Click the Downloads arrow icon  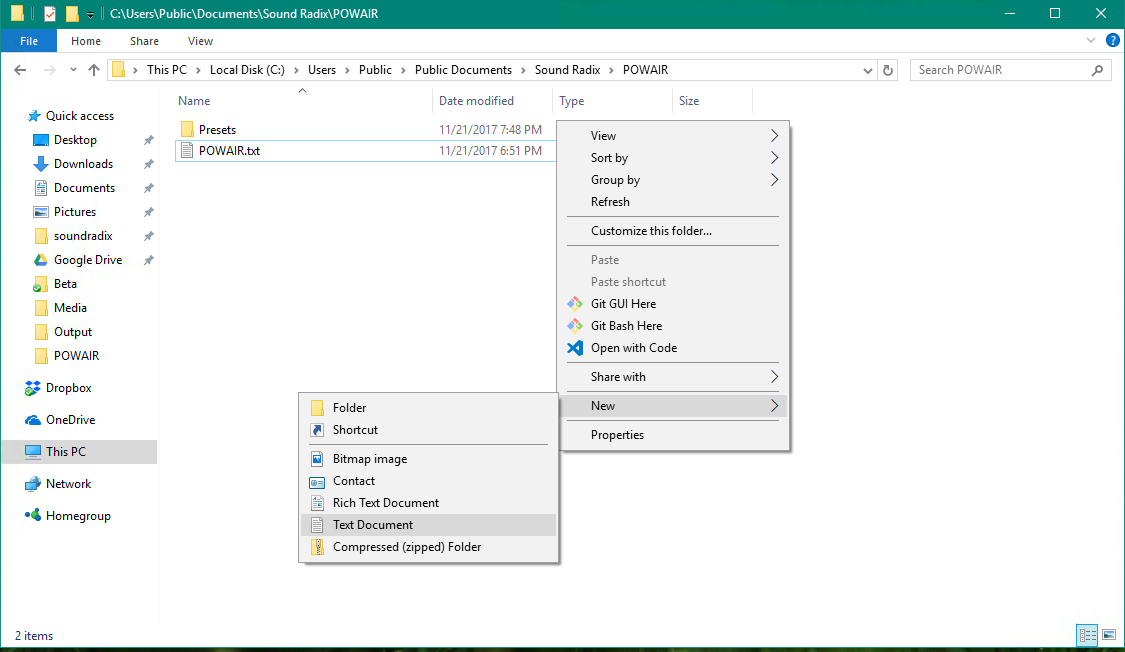coord(41,164)
